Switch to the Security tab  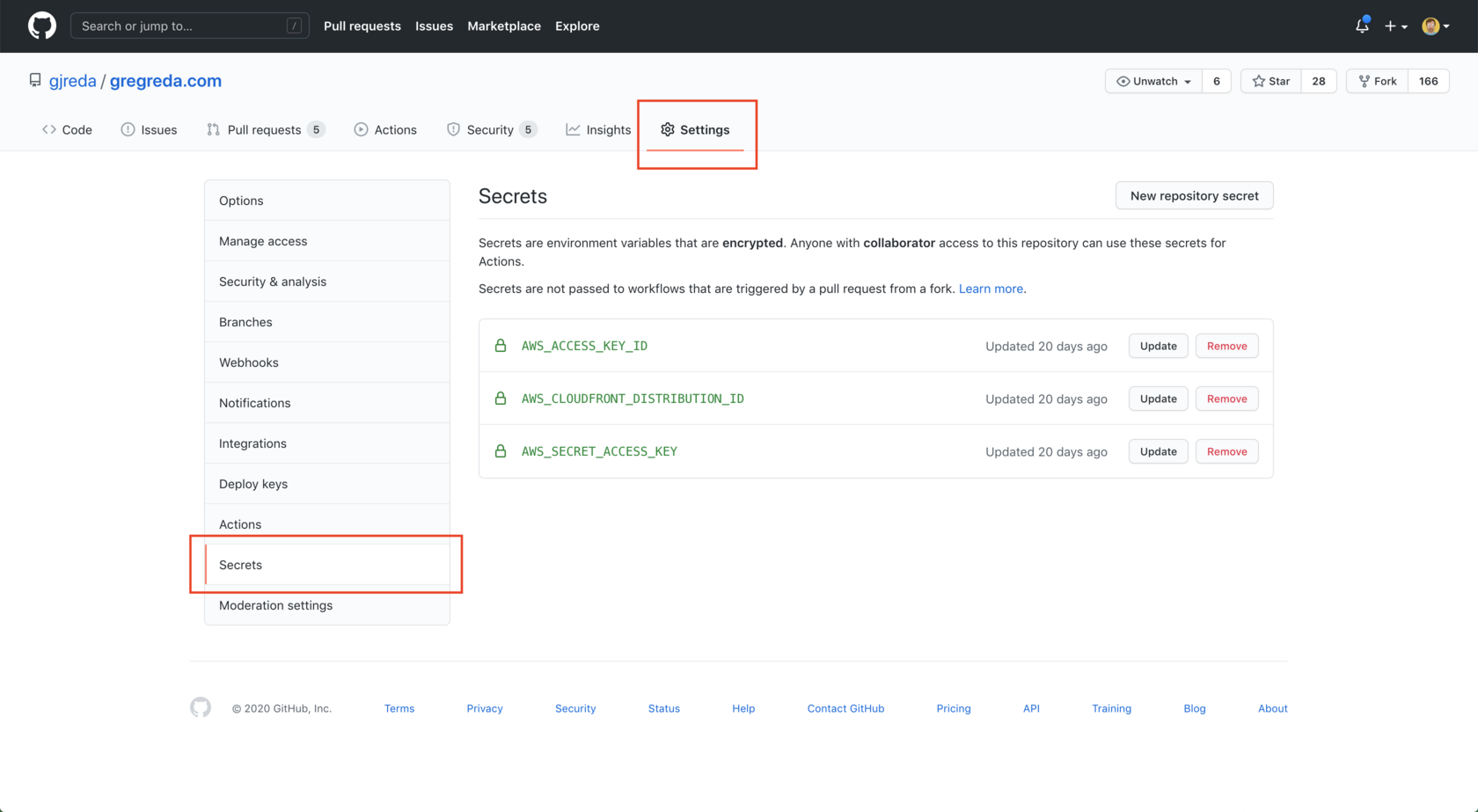(x=492, y=129)
